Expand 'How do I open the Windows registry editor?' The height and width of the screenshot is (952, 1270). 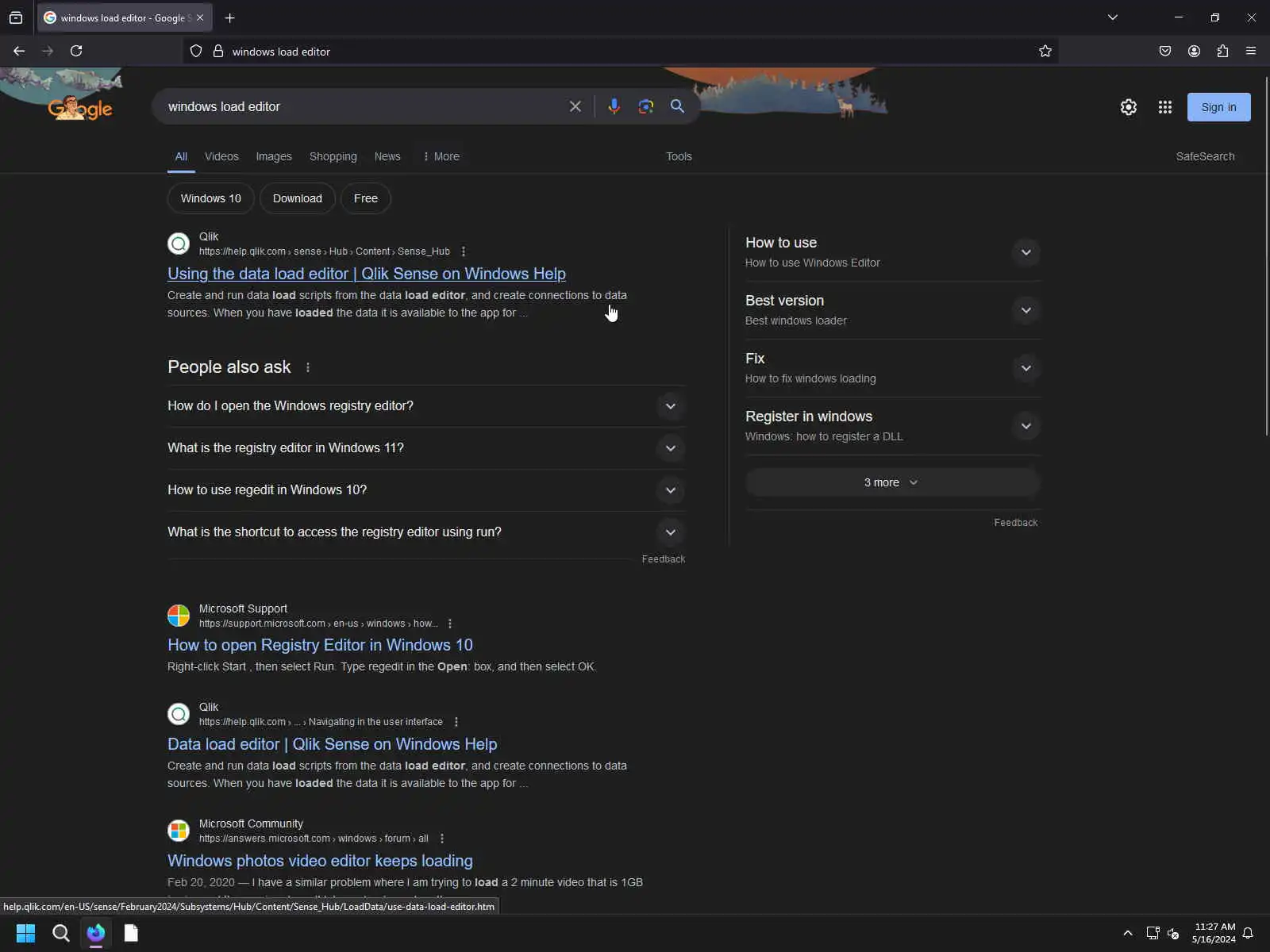pos(426,406)
